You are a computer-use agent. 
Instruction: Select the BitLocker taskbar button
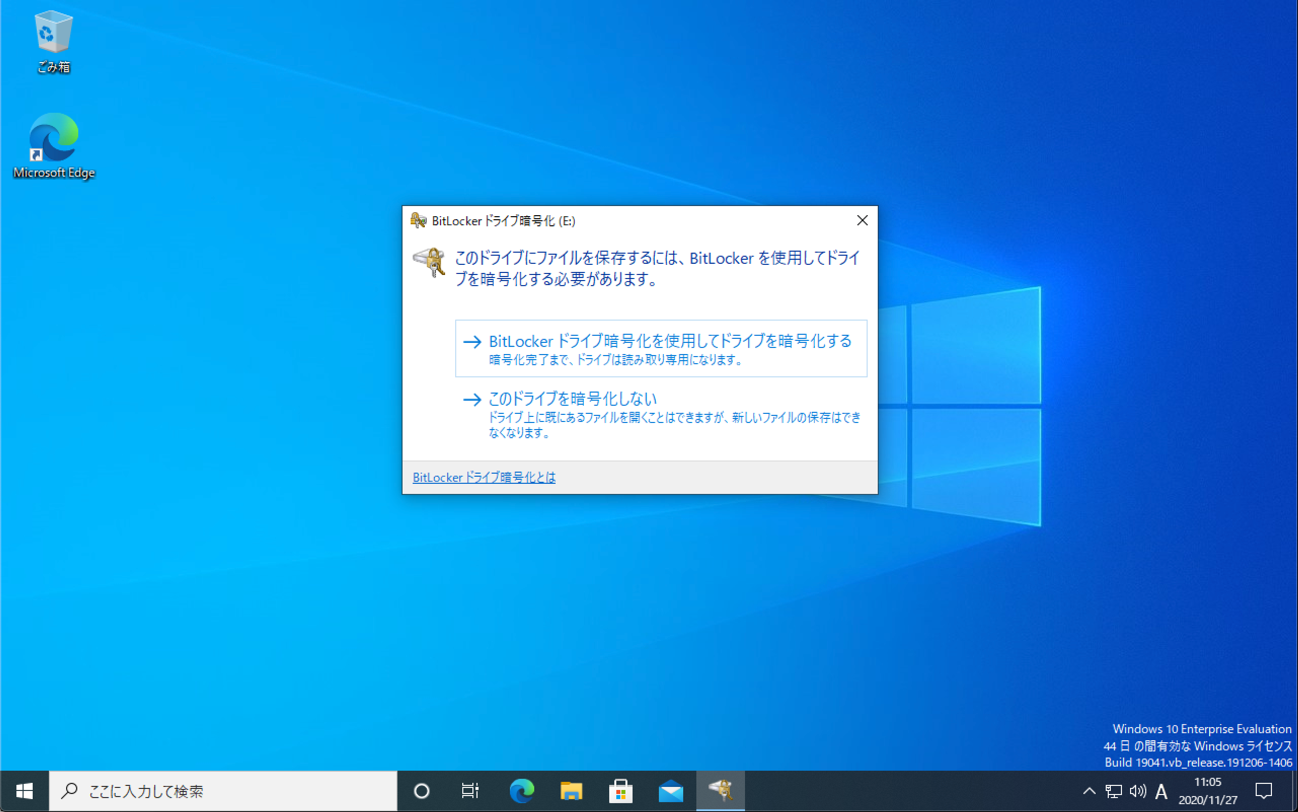click(x=720, y=791)
